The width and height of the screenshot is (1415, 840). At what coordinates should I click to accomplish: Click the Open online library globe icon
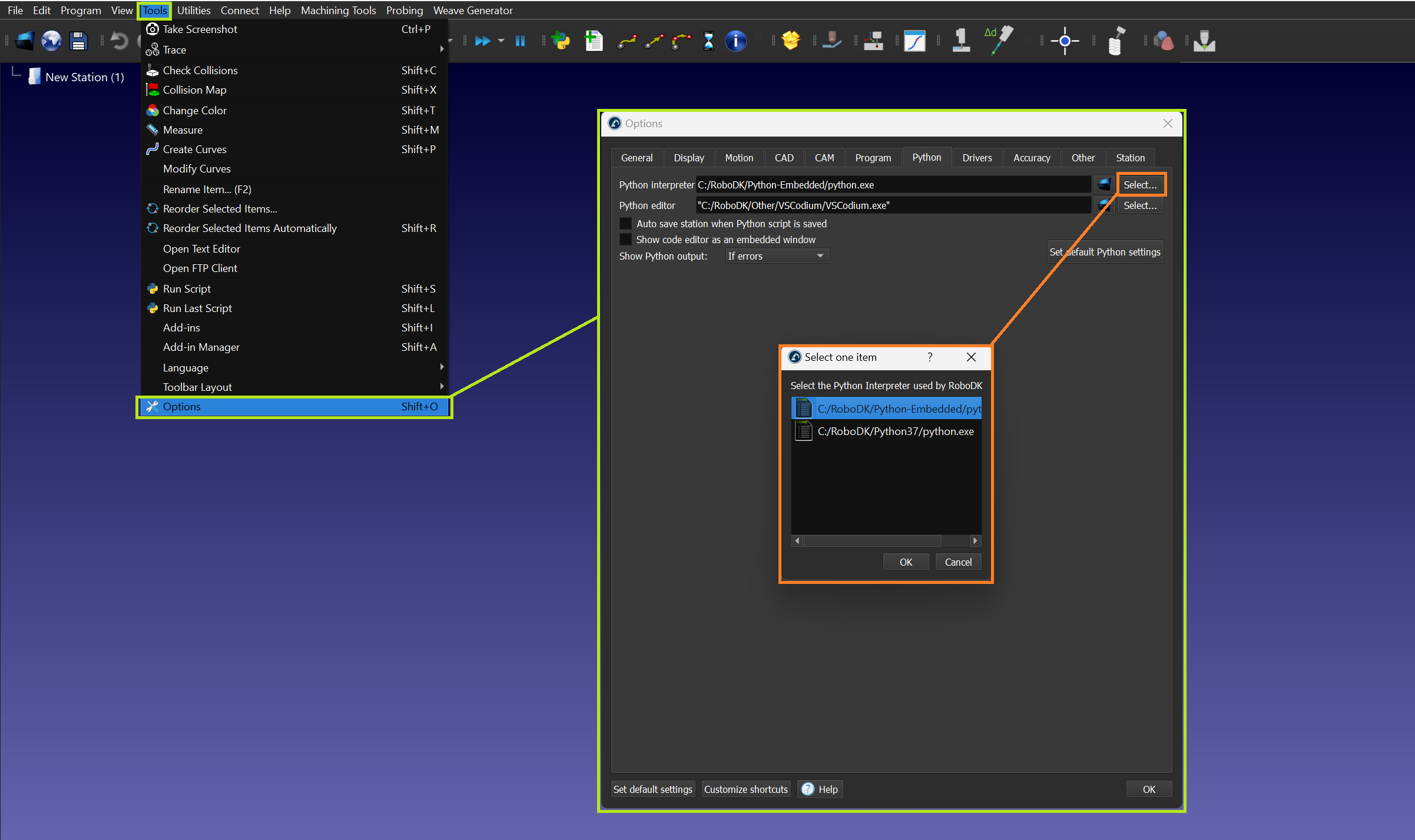(x=51, y=41)
